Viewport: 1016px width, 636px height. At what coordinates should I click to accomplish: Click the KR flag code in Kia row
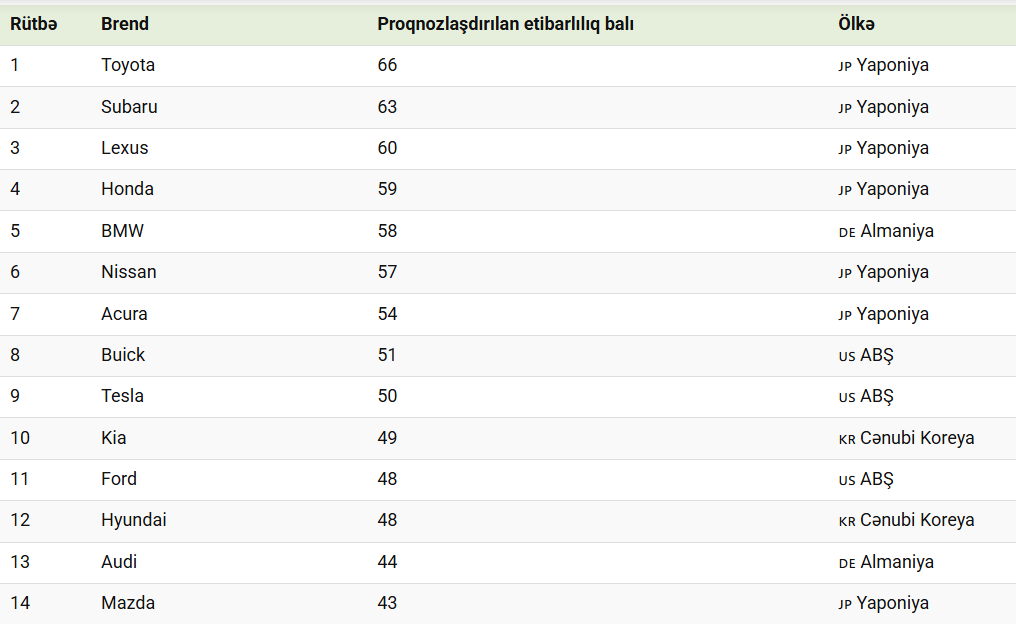pyautogui.click(x=847, y=439)
